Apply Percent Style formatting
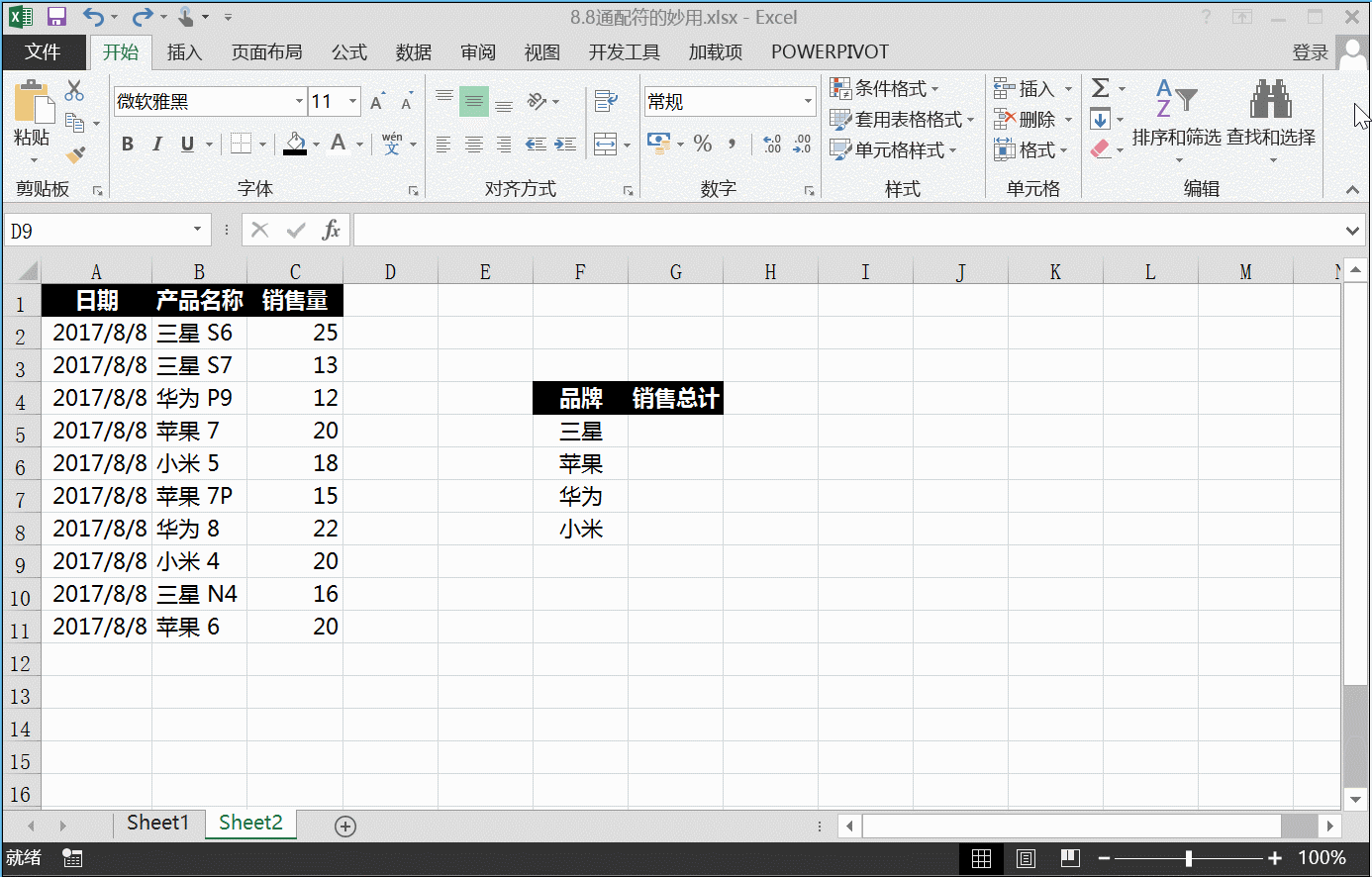Image resolution: width=1372 pixels, height=877 pixels. tap(703, 144)
